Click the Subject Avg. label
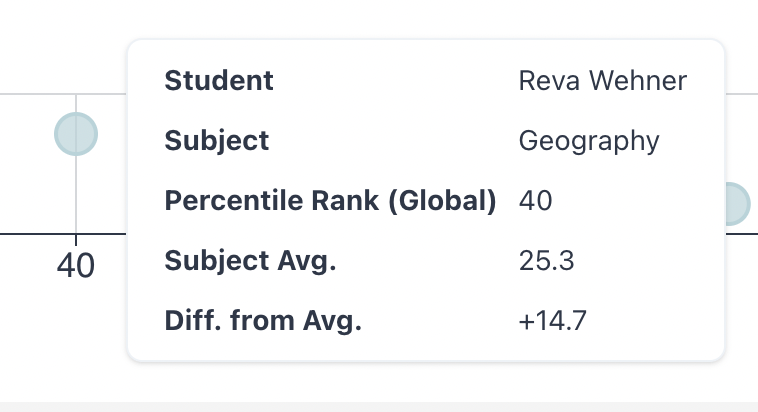 250,261
